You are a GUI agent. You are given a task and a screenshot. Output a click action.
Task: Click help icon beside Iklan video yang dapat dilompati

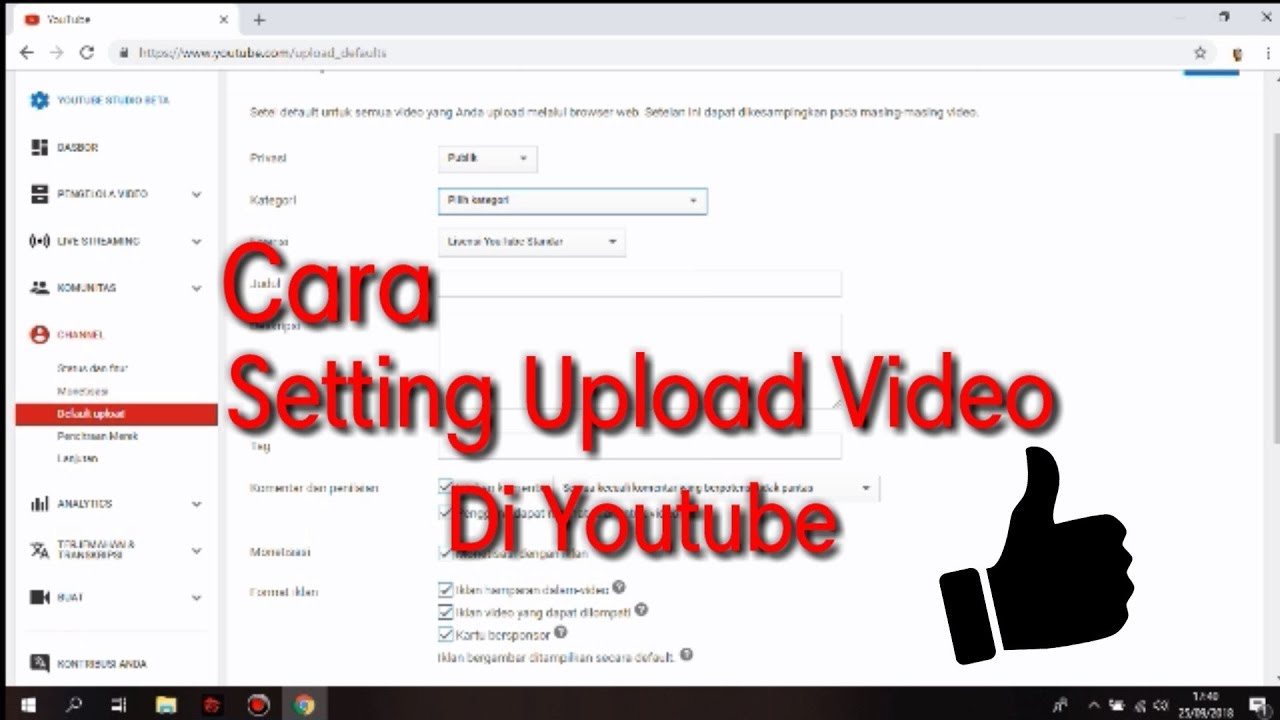pos(641,609)
